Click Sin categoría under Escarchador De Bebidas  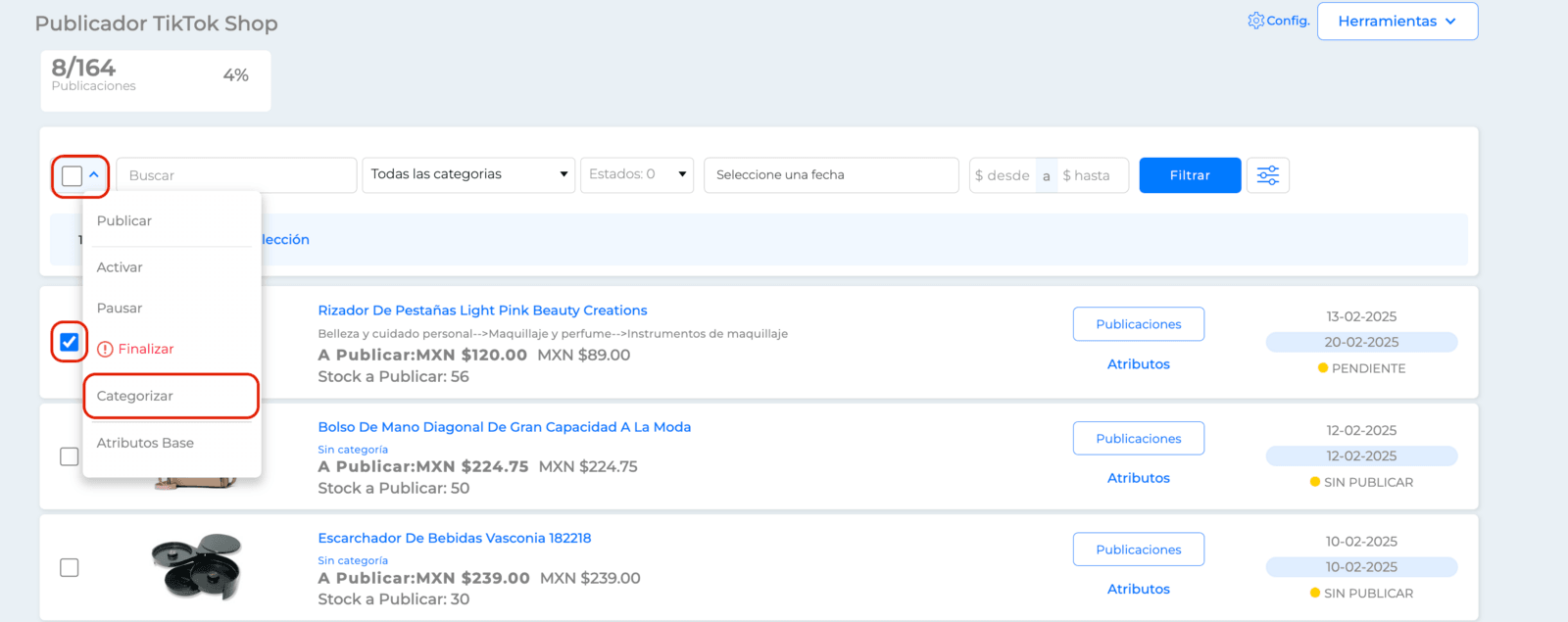(353, 561)
